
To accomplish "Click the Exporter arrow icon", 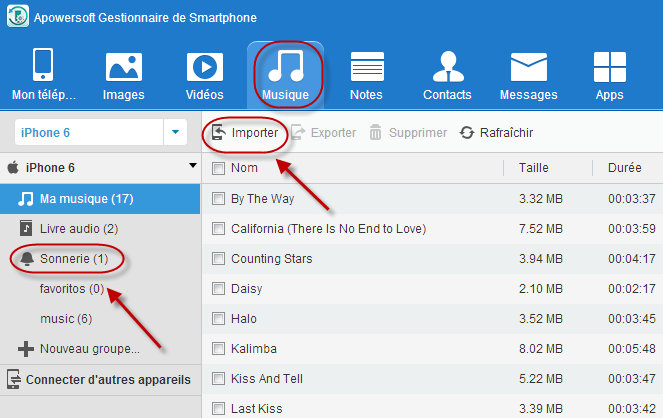I will pos(298,132).
